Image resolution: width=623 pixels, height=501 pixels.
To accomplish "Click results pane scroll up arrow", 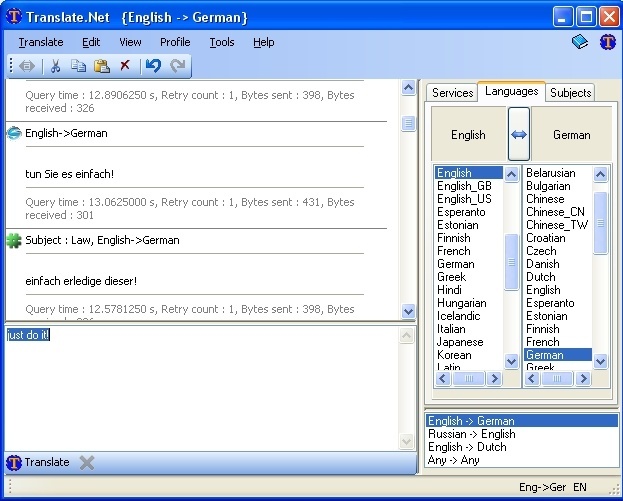I will coord(408,87).
